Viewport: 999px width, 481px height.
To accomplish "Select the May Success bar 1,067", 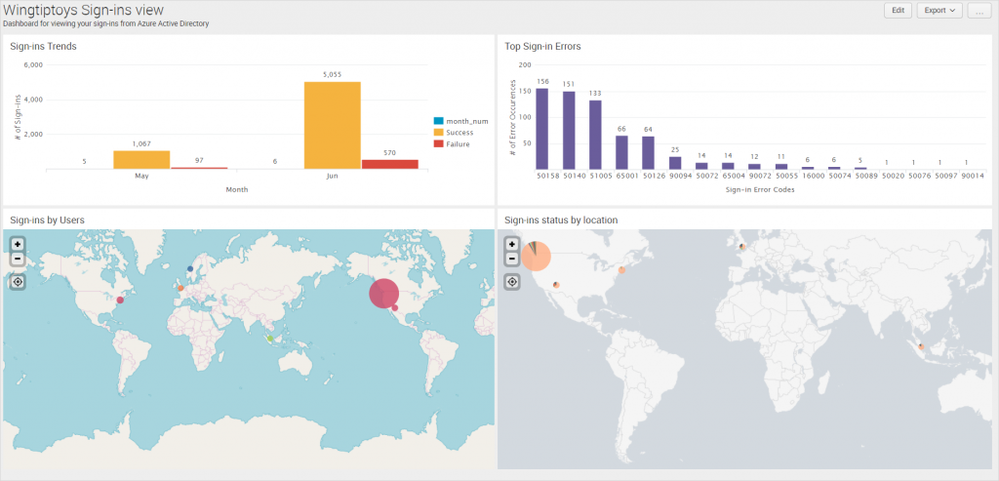I will click(141, 160).
